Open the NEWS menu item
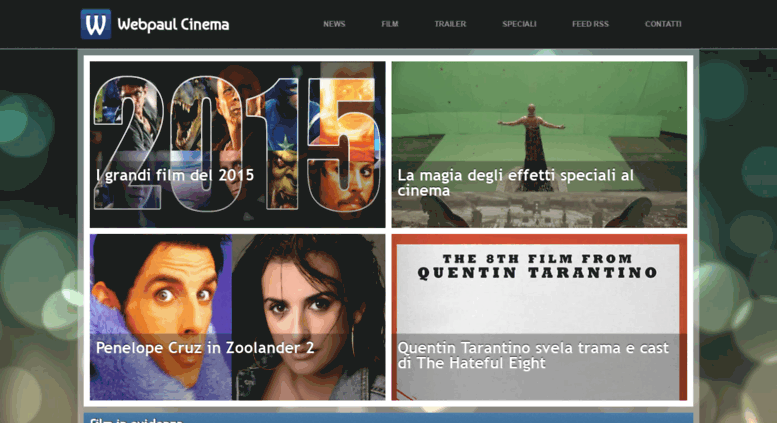The height and width of the screenshot is (423, 777). [334, 24]
